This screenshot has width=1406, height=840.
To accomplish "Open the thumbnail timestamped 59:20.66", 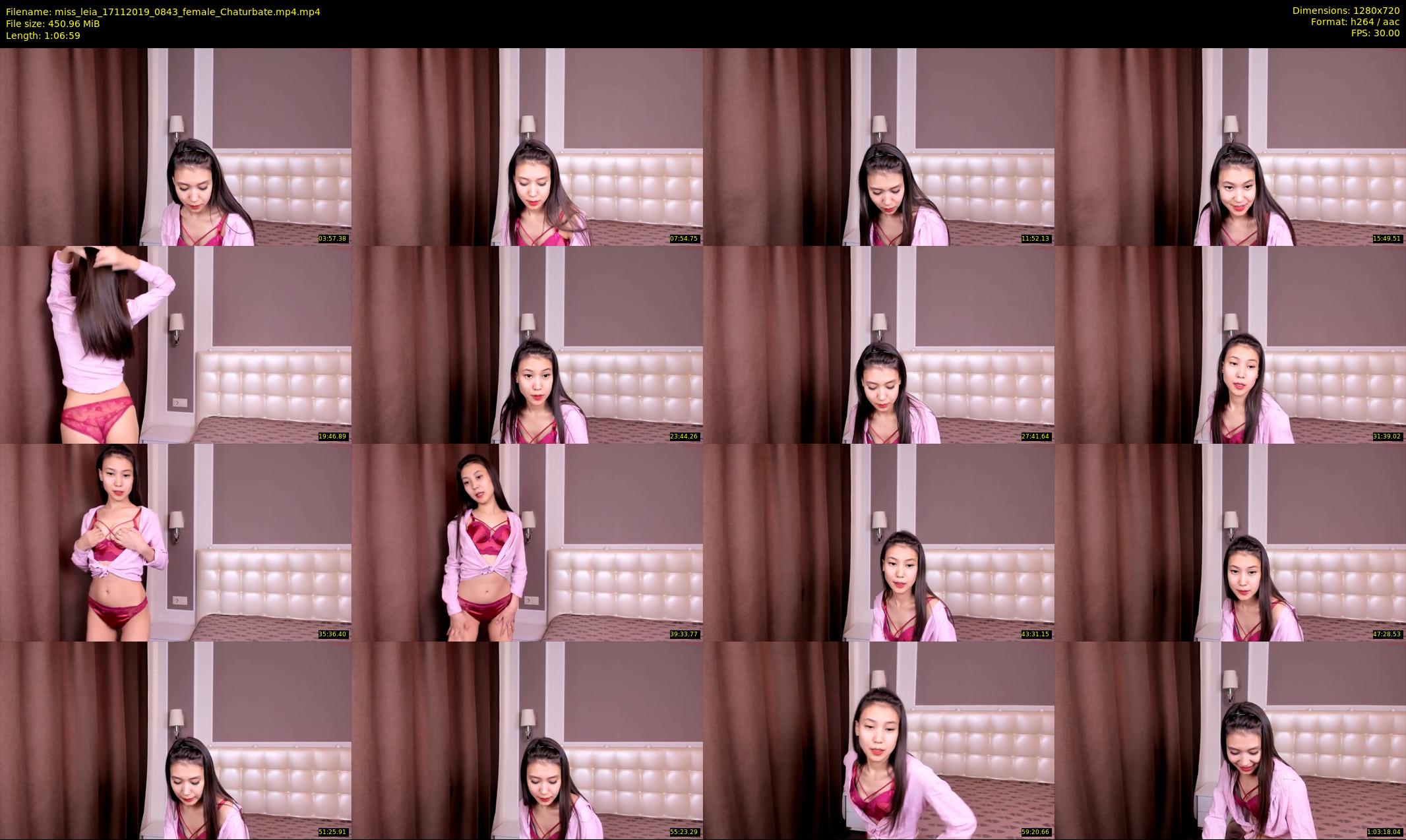I will click(x=878, y=740).
